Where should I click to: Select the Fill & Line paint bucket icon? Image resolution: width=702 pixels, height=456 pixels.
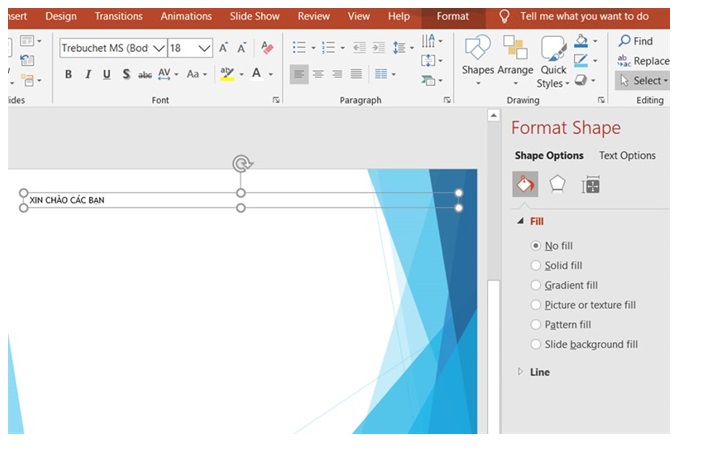coord(525,185)
